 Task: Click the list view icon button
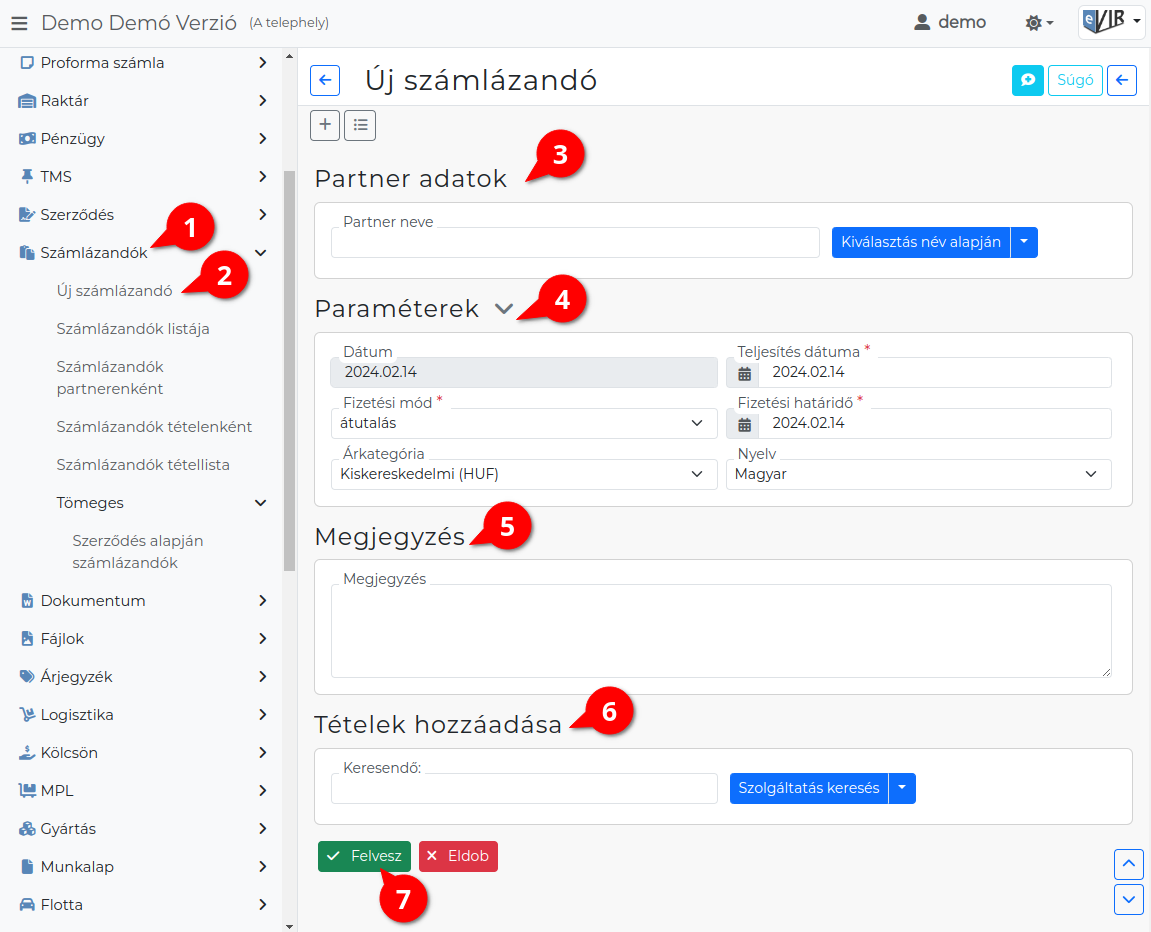(x=360, y=125)
